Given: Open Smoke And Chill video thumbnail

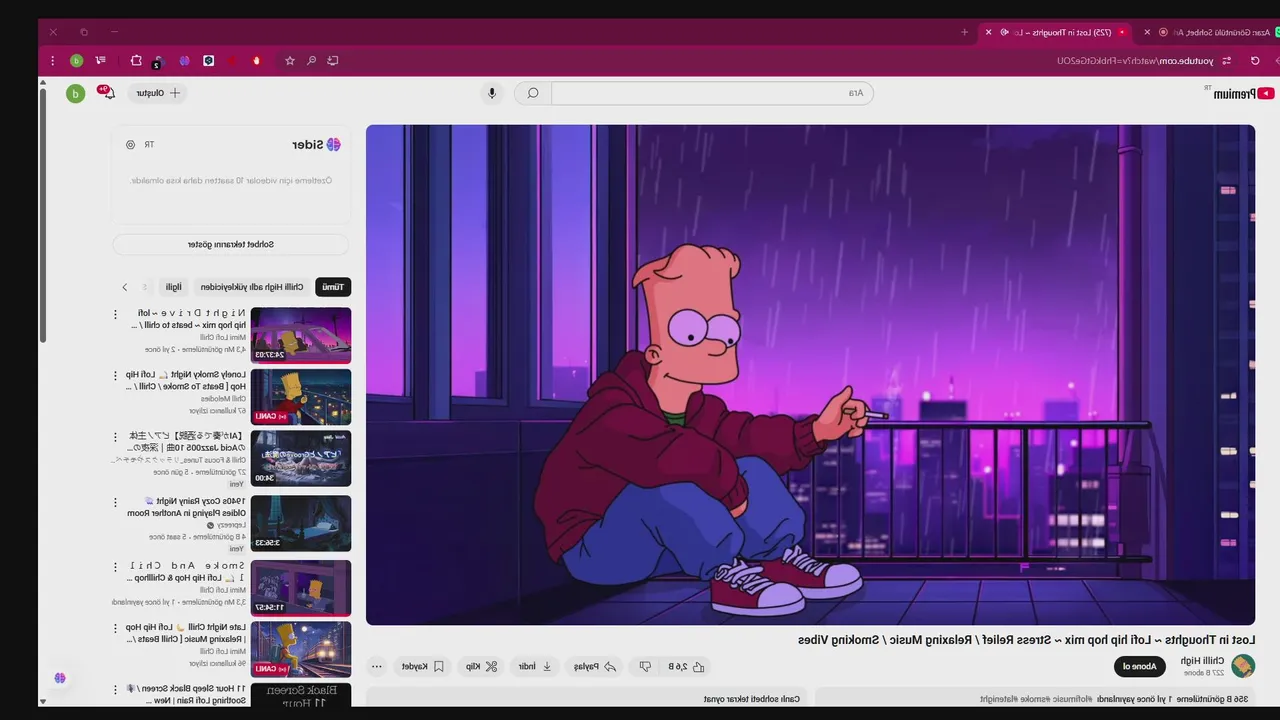Looking at the screenshot, I should click(301, 587).
